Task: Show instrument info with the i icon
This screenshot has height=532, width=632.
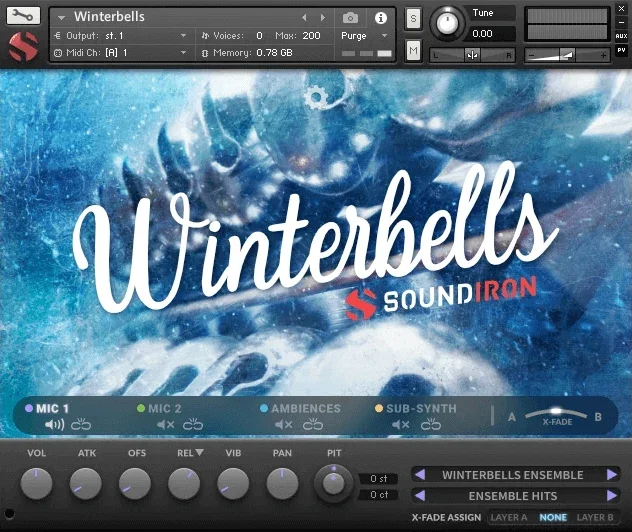Action: [x=380, y=18]
